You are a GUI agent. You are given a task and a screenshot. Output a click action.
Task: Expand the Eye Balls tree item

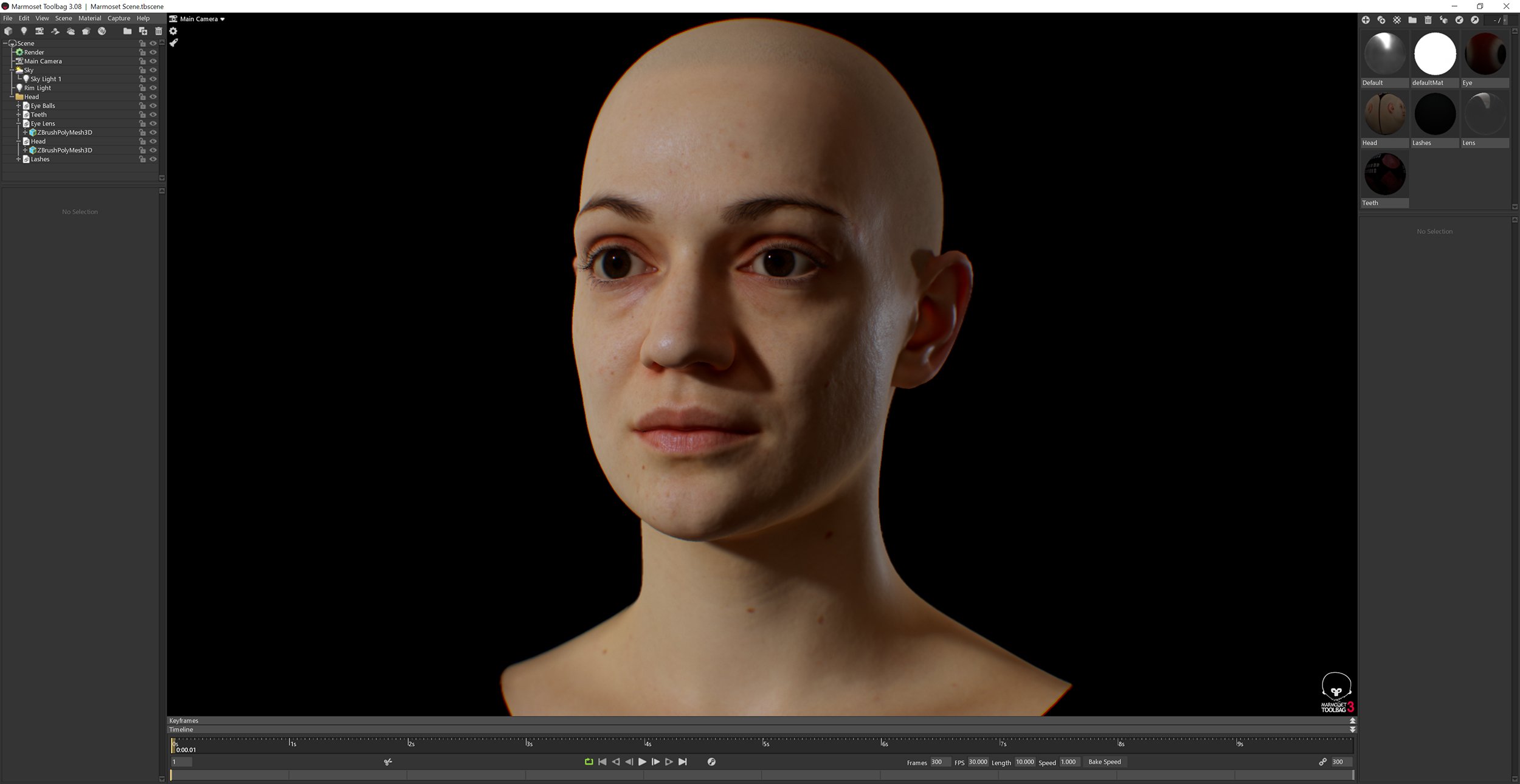[18, 105]
